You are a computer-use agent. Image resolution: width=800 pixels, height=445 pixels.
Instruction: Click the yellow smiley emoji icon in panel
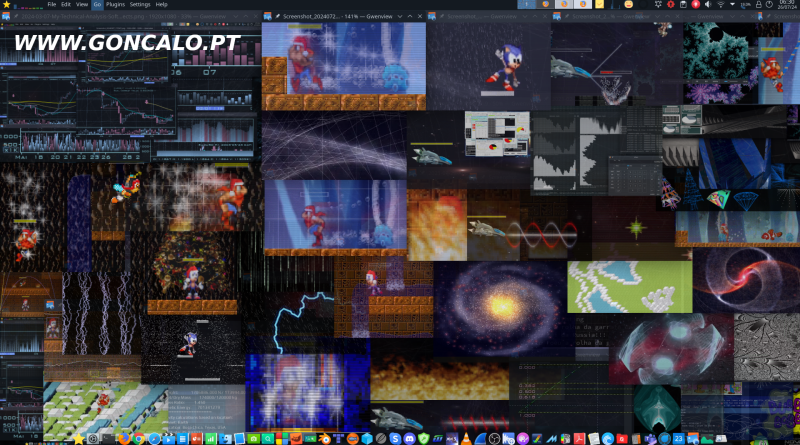(628, 5)
